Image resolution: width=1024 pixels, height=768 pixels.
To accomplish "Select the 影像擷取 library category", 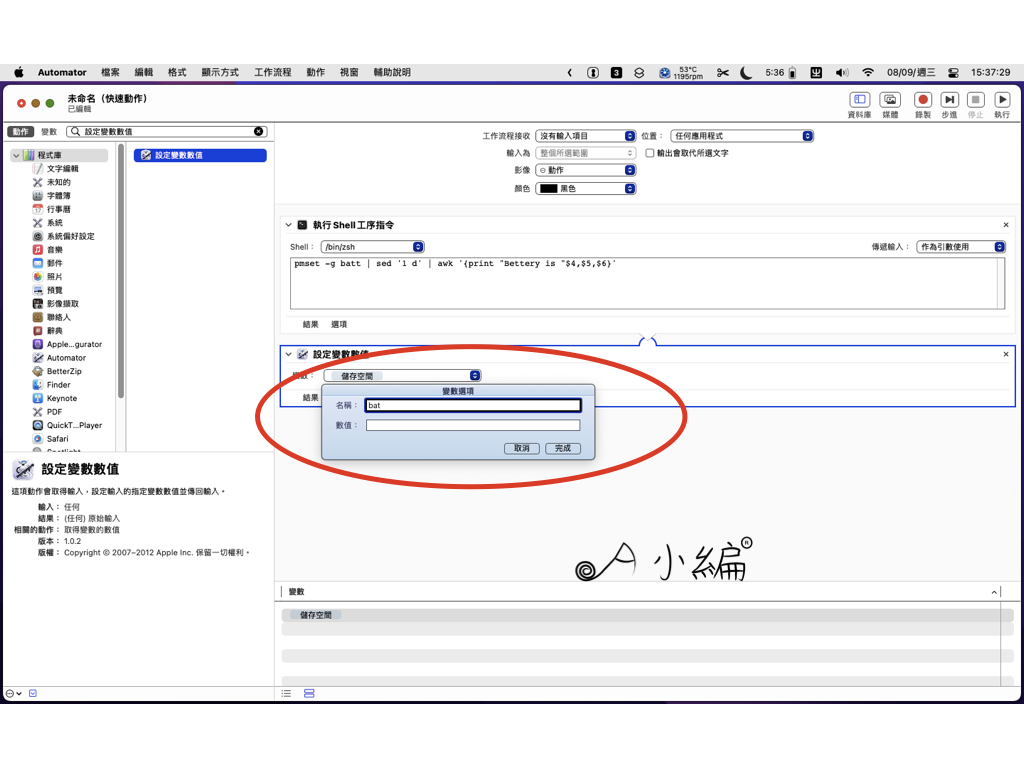I will (62, 304).
